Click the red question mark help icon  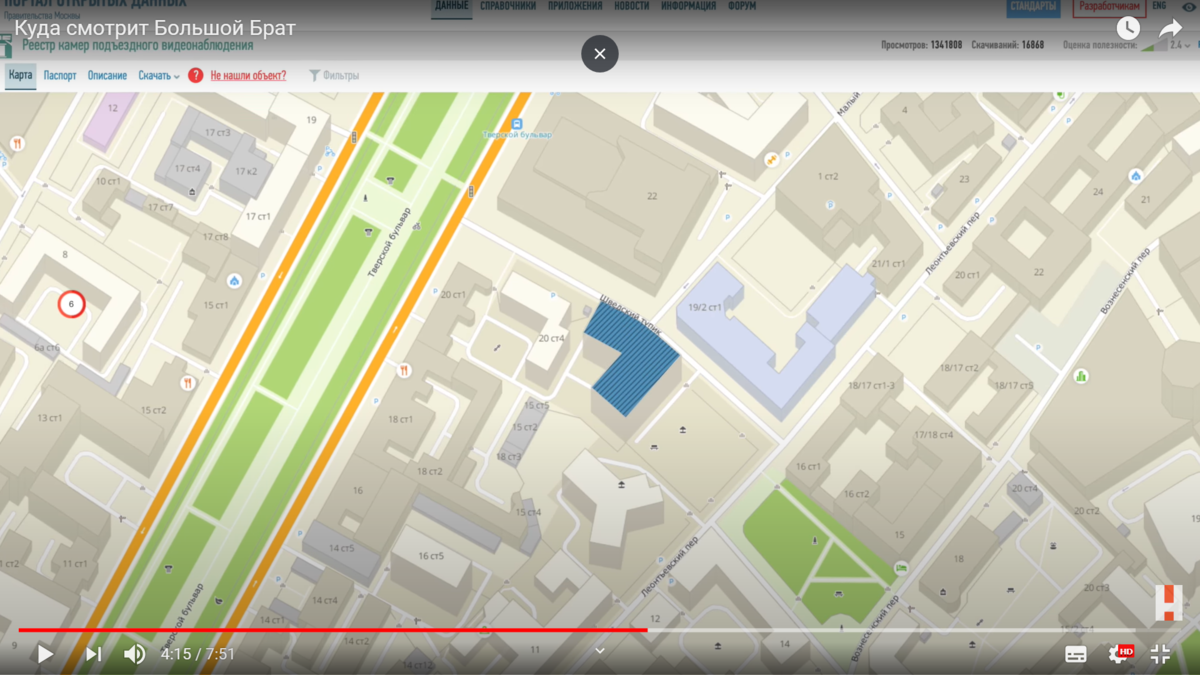(196, 75)
